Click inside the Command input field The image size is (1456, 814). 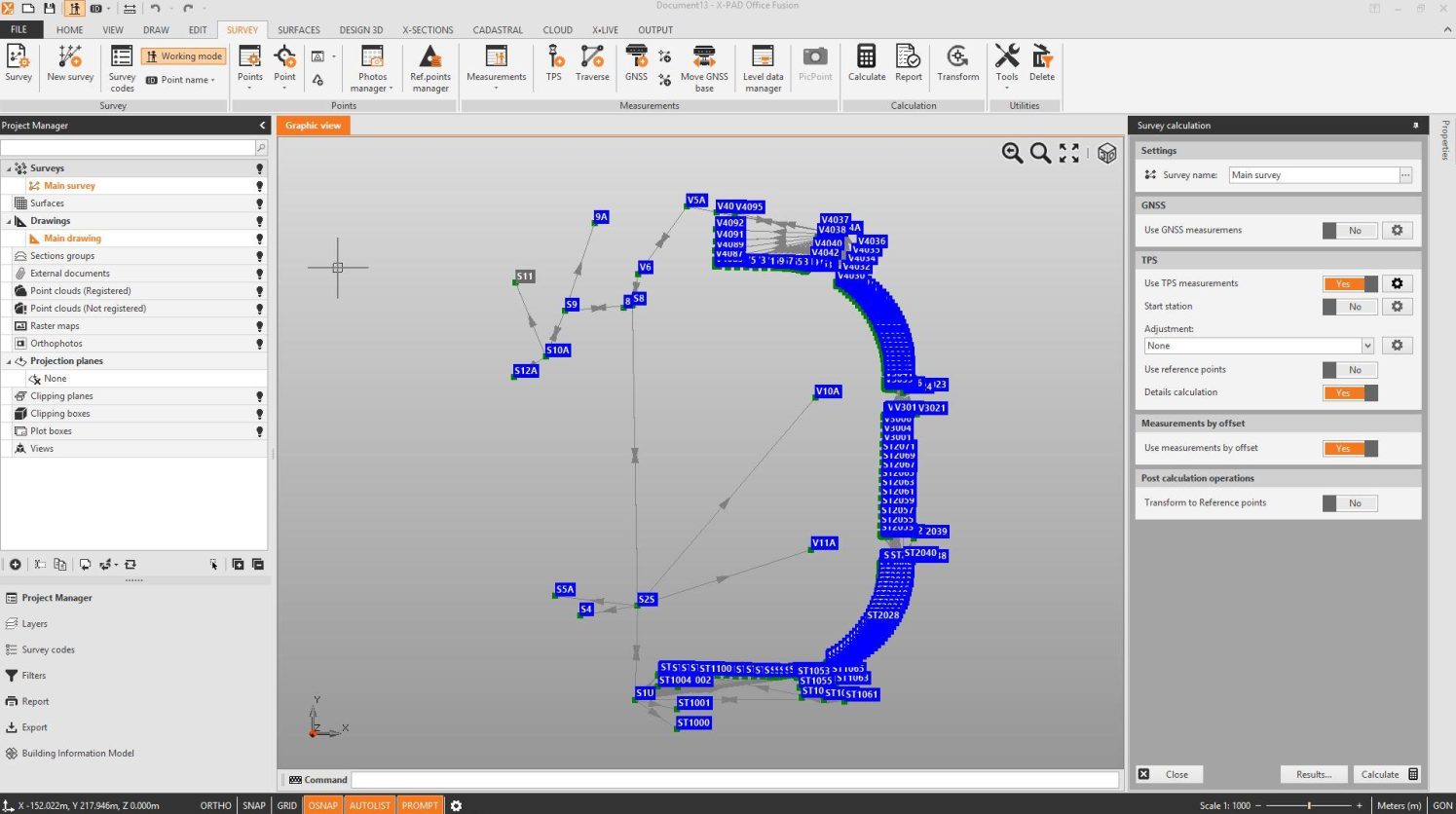coord(737,779)
